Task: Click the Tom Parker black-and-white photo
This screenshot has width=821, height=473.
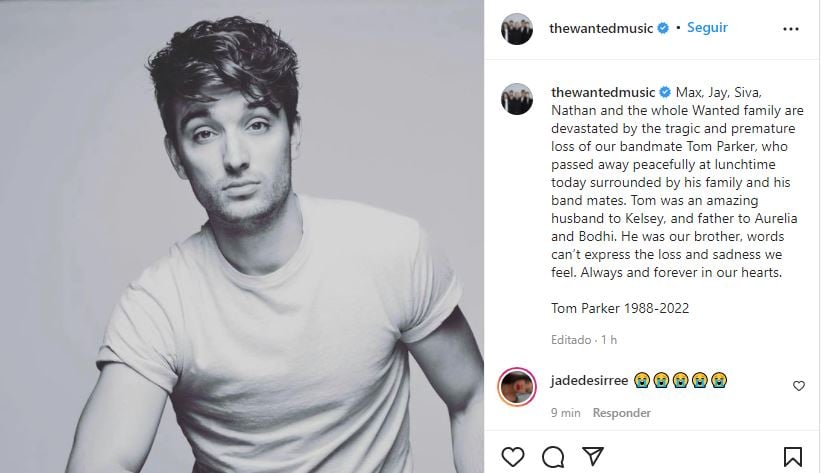Action: pos(242,236)
